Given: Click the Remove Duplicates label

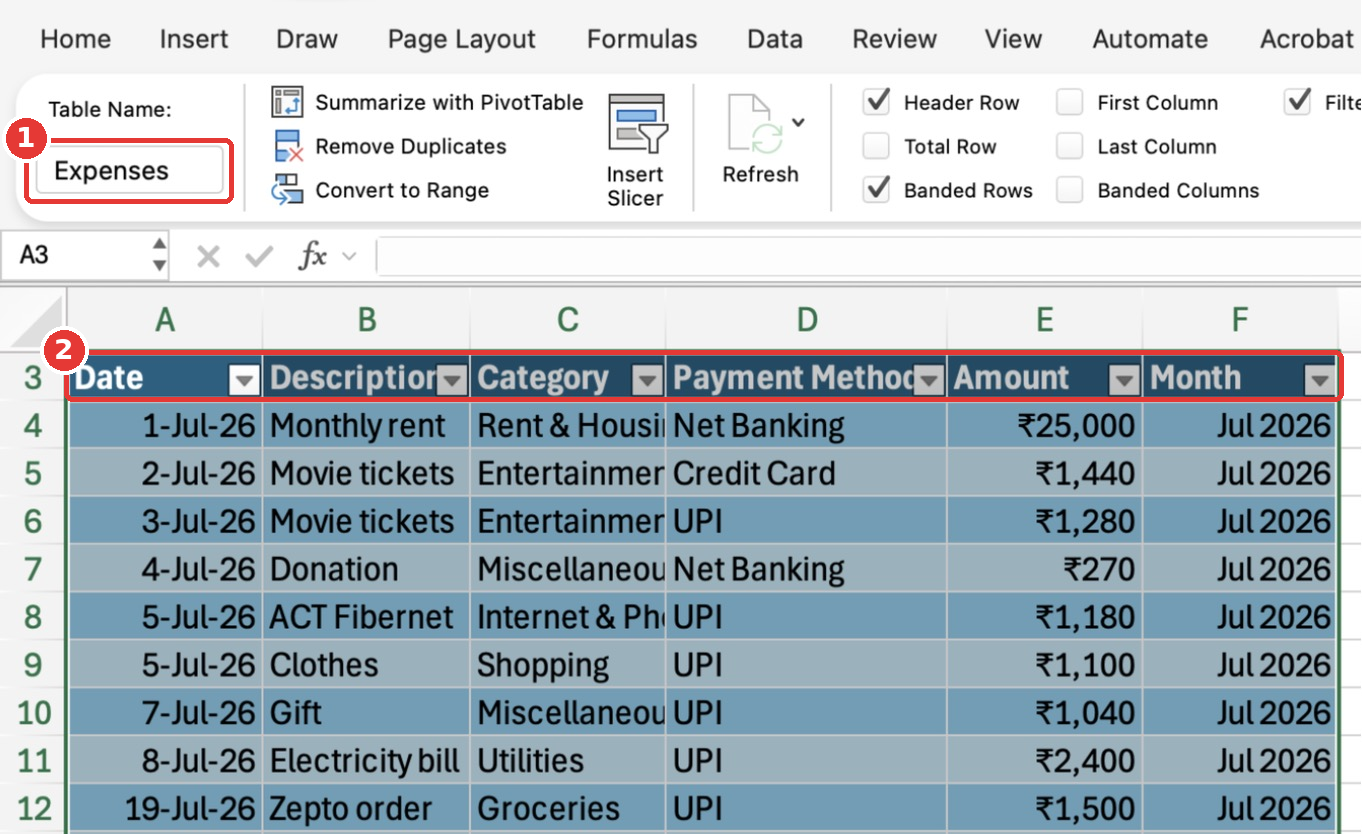Looking at the screenshot, I should [x=411, y=147].
